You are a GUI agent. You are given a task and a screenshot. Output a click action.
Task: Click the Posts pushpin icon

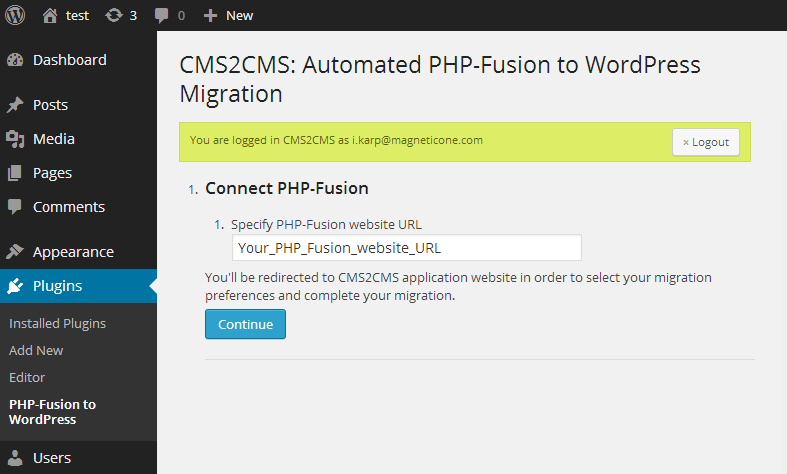point(15,105)
